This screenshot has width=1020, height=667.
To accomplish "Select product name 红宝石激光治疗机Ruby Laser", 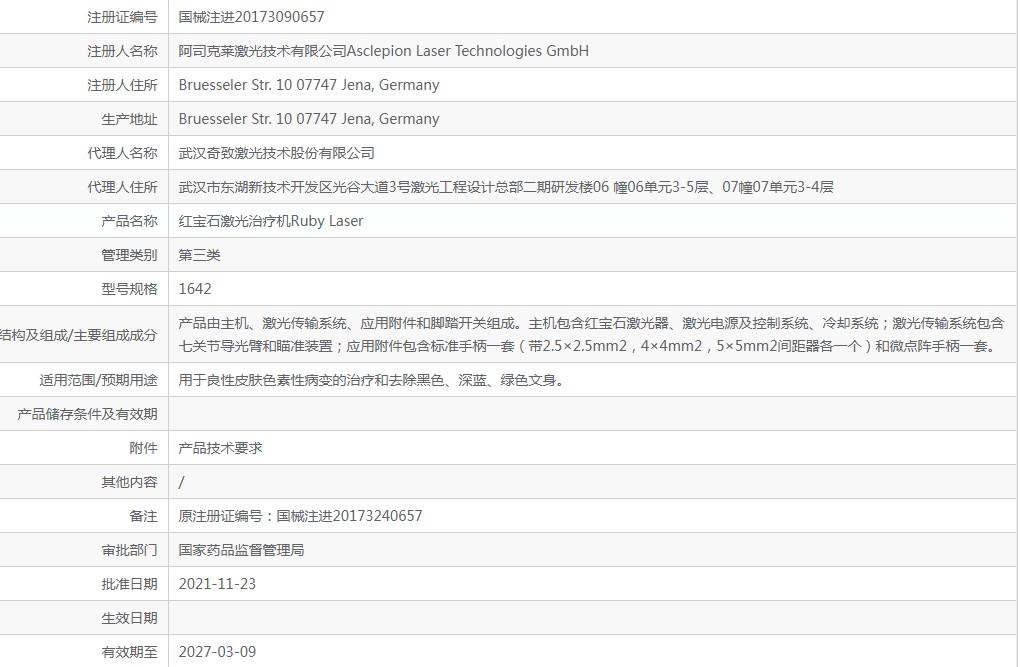I will click(x=271, y=221).
